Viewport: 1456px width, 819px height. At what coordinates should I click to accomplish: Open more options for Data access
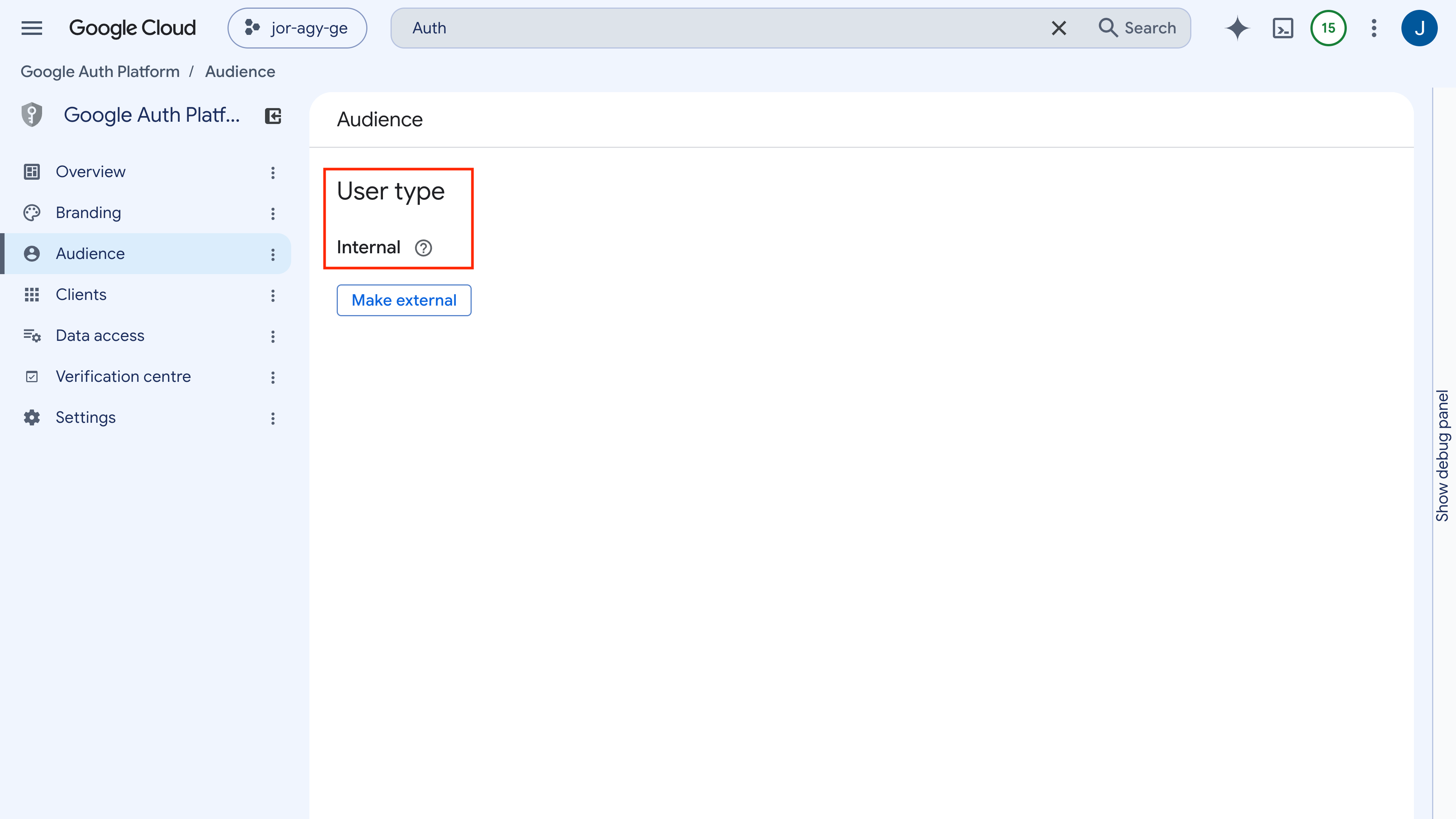[273, 337]
